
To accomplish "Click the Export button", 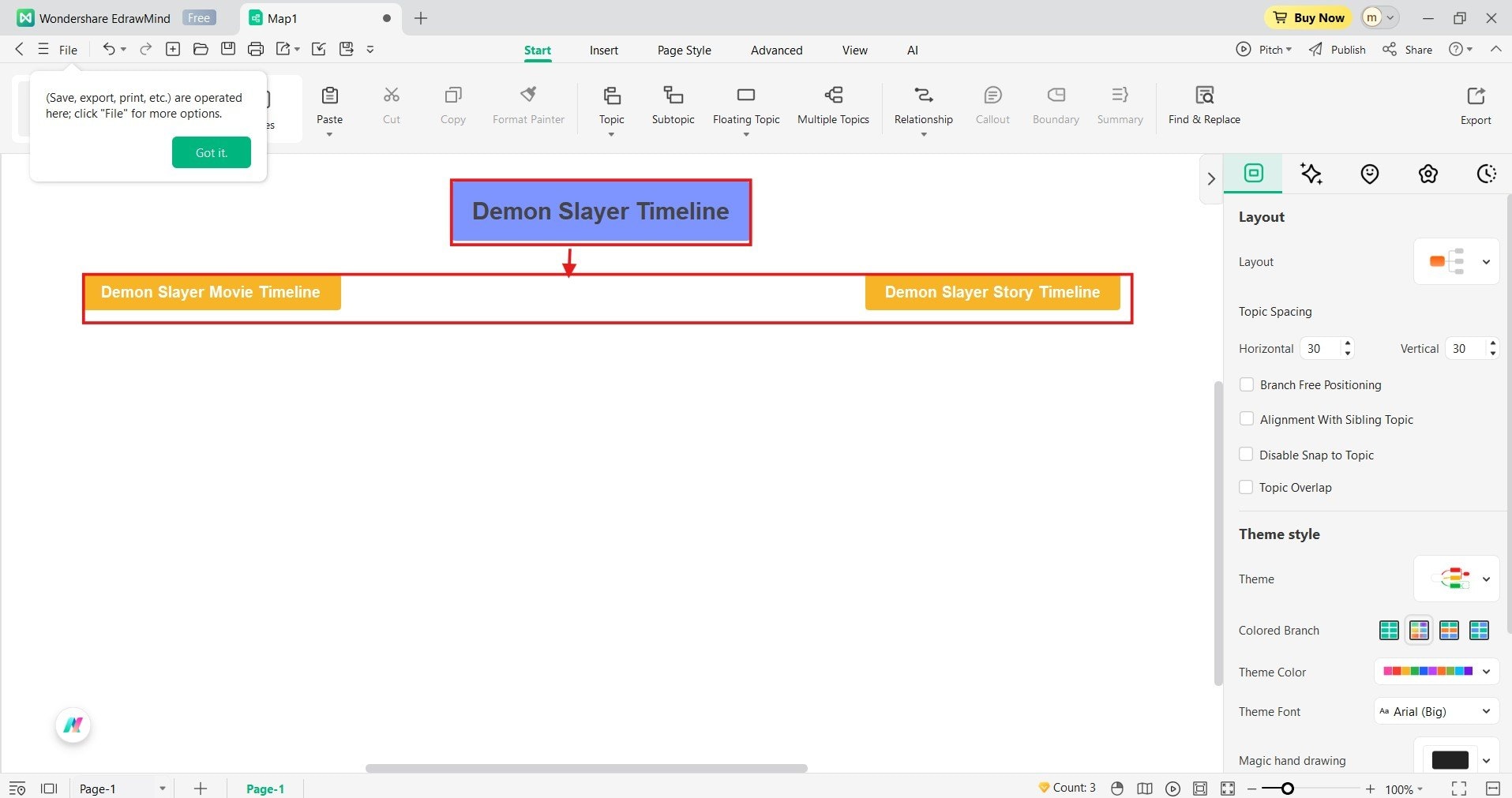I will point(1475,103).
